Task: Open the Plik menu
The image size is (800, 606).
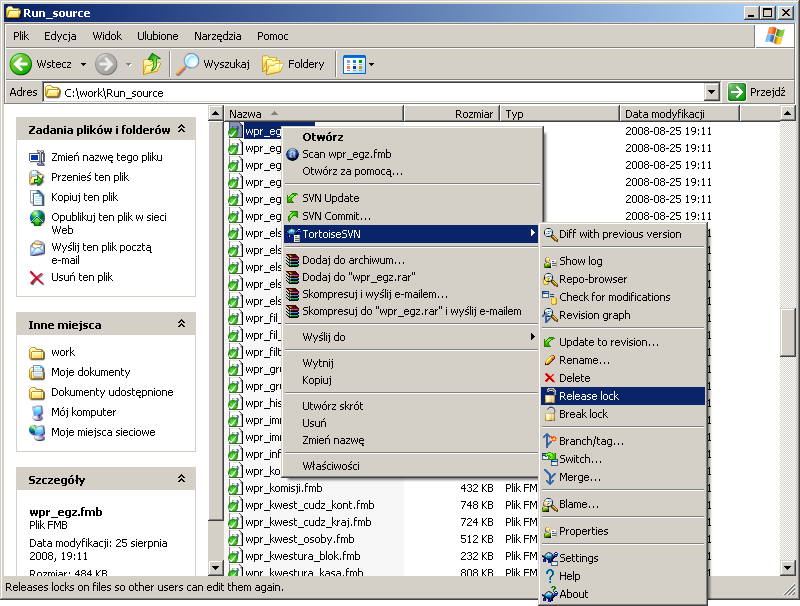Action: pyautogui.click(x=21, y=36)
